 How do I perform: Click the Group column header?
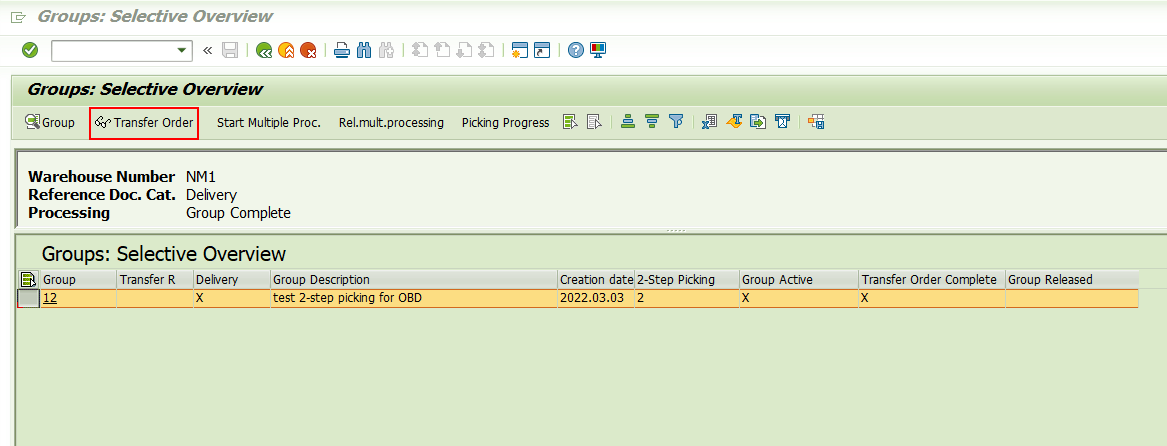point(78,280)
